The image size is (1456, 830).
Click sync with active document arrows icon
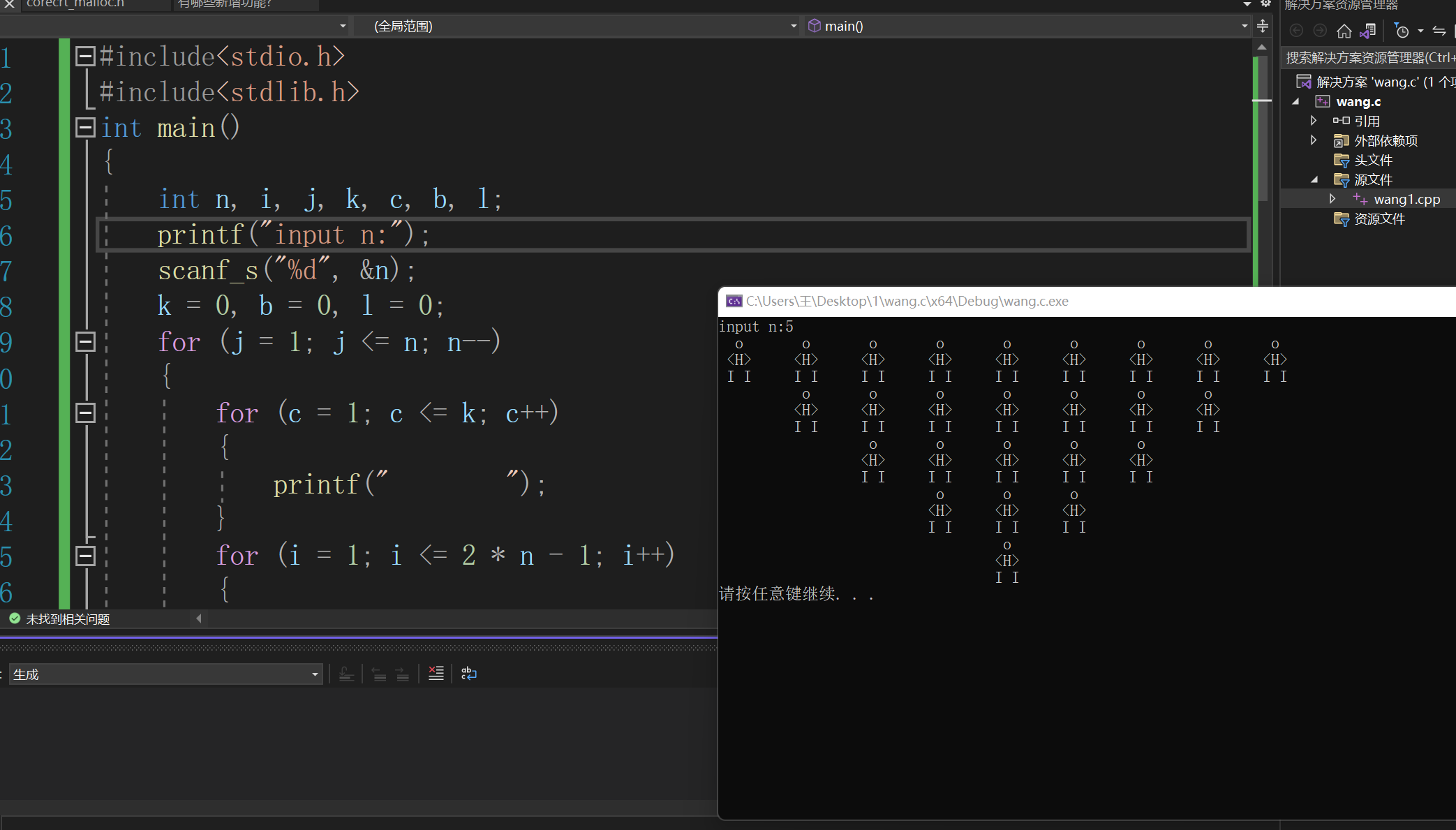pos(1439,31)
